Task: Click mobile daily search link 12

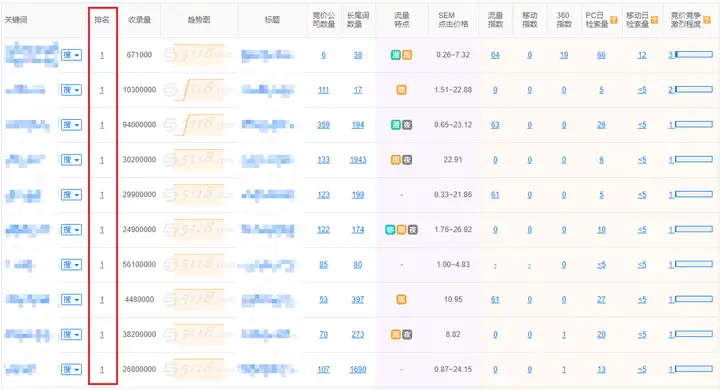Action: click(x=642, y=55)
